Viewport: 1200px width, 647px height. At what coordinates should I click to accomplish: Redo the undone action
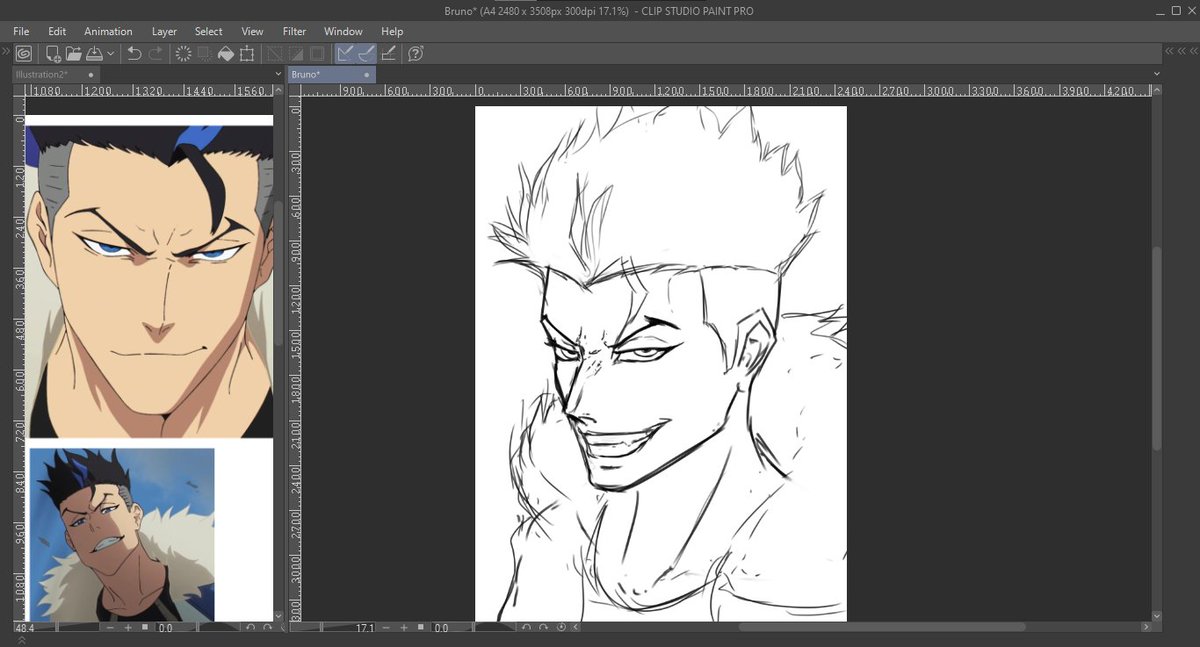point(156,53)
